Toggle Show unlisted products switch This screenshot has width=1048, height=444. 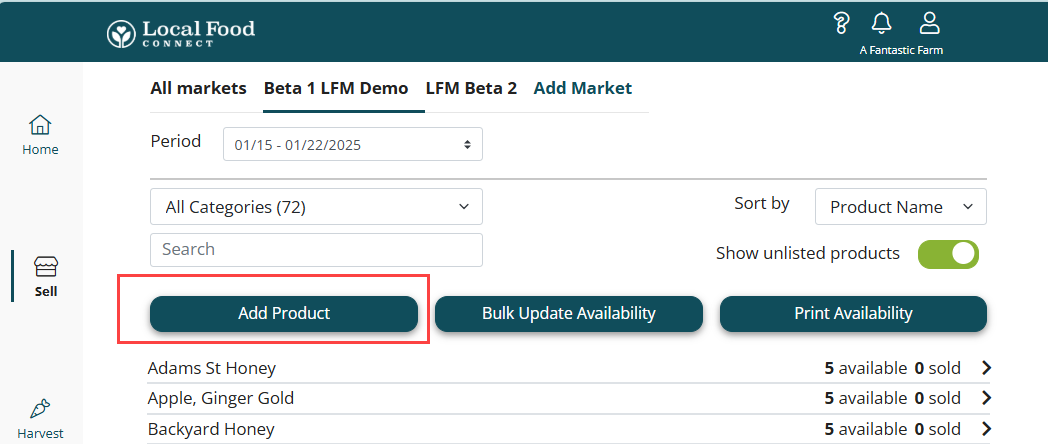pyautogui.click(x=948, y=254)
